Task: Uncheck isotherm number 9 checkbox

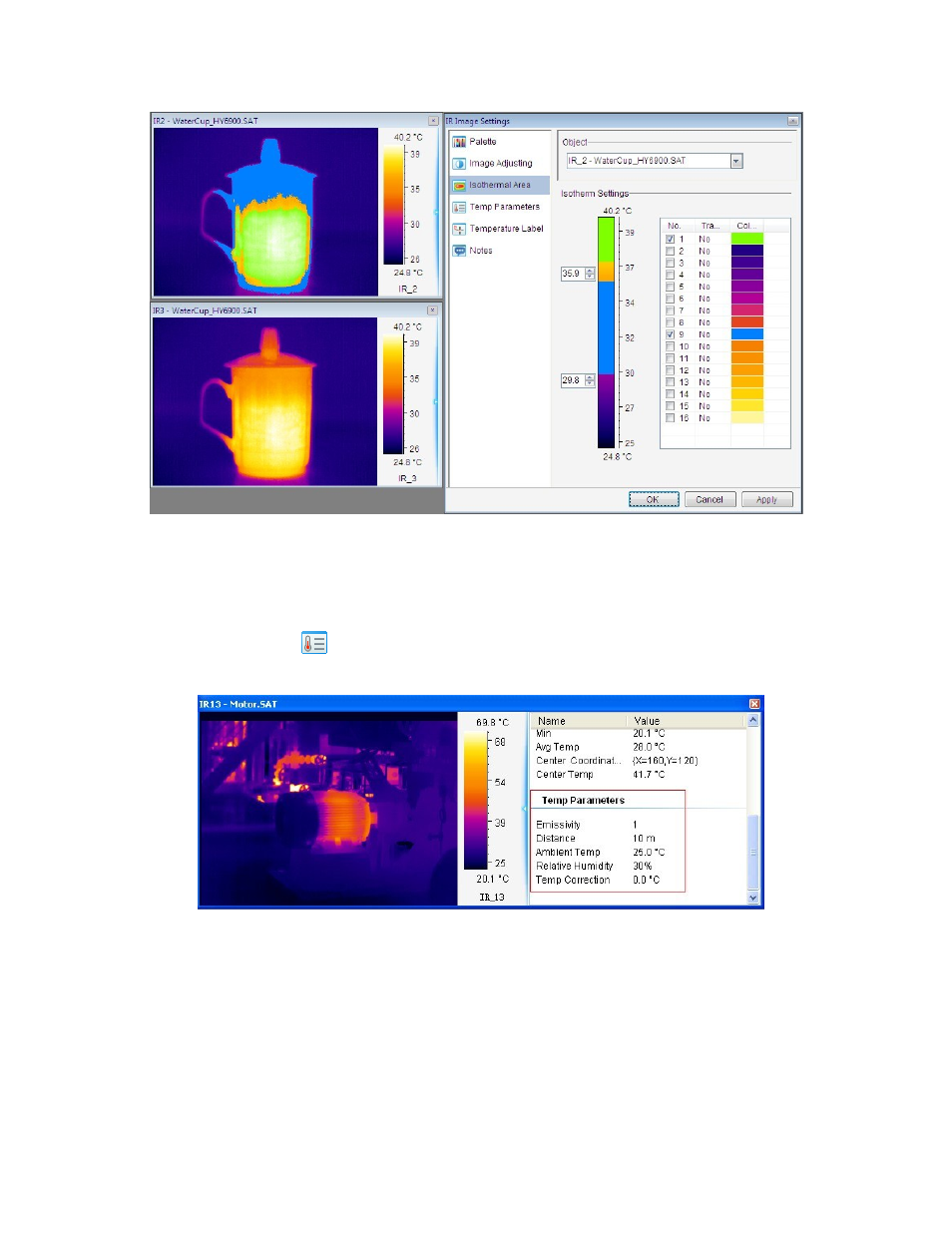Action: coord(670,334)
